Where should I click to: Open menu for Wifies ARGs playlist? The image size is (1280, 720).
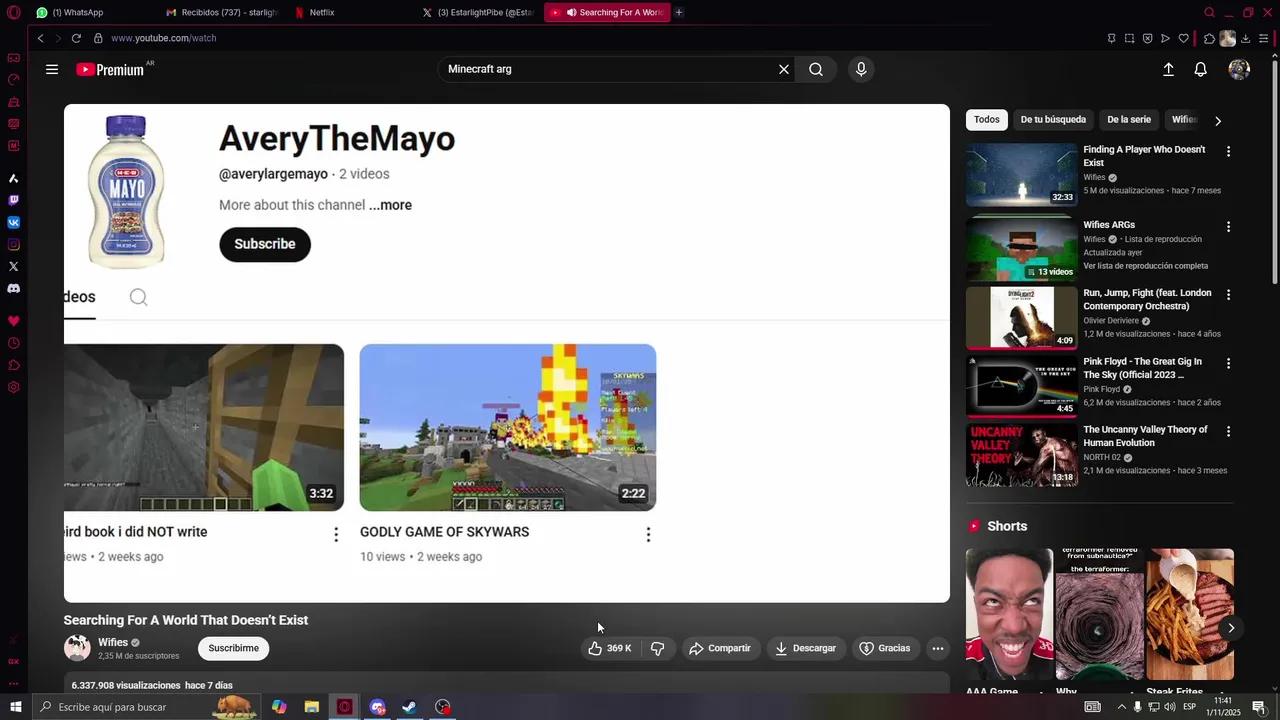(1228, 227)
